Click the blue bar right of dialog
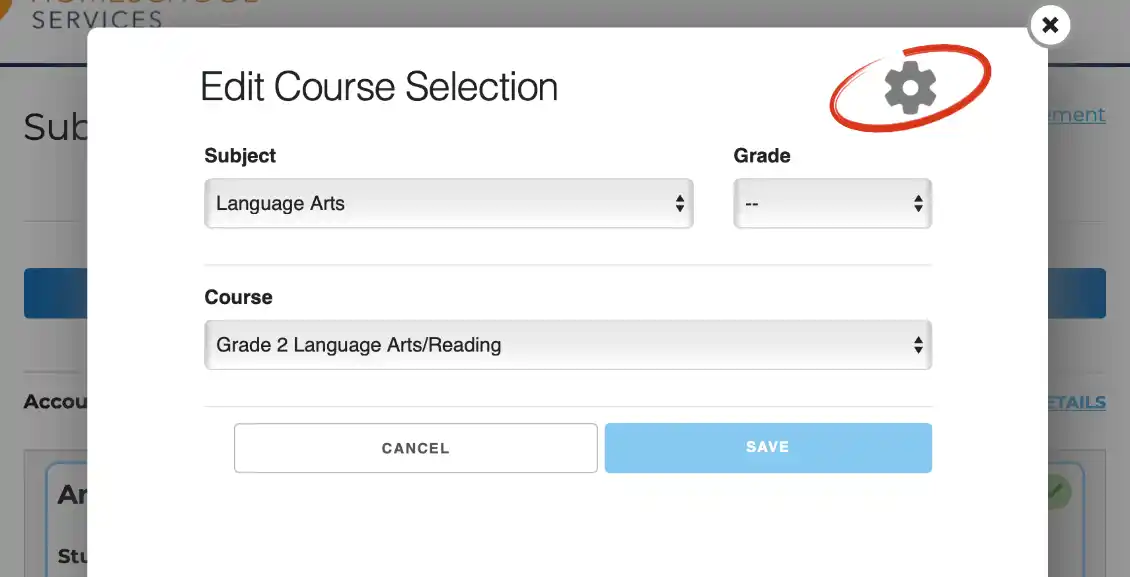Image resolution: width=1130 pixels, height=577 pixels. point(1077,293)
